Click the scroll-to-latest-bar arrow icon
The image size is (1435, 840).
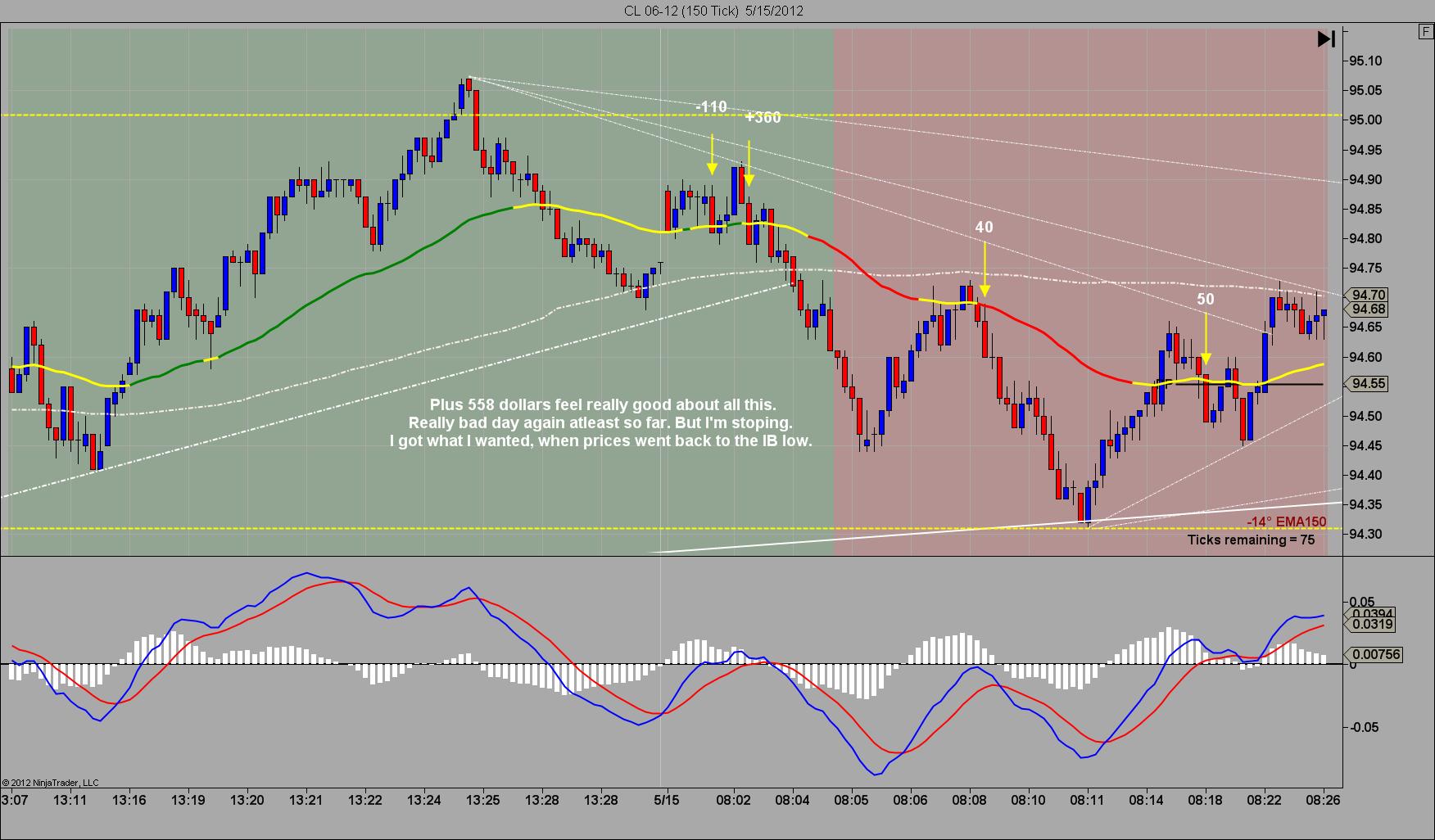click(x=1326, y=38)
